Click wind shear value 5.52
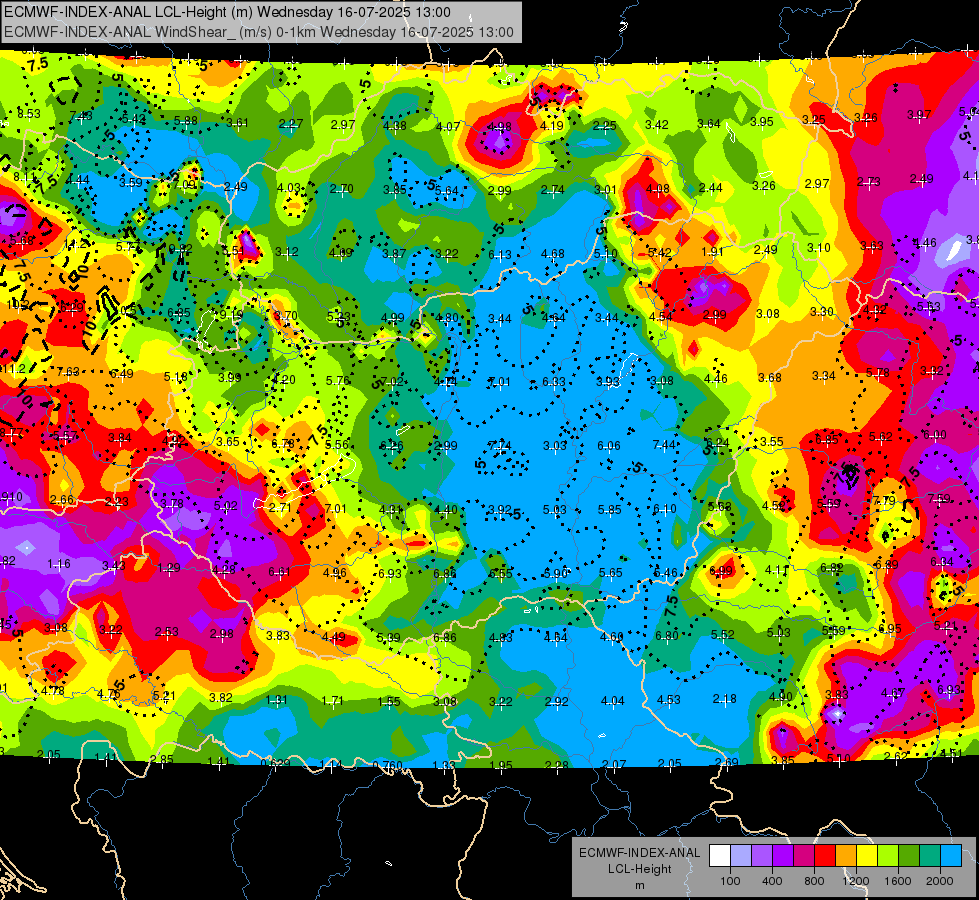 point(722,635)
